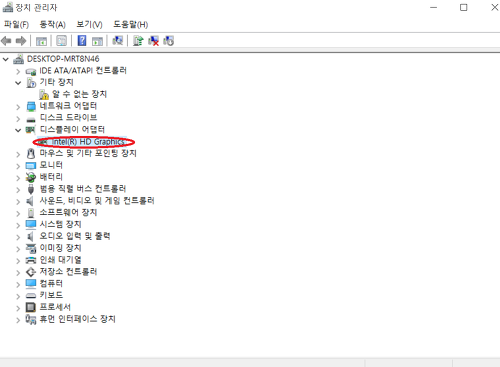Click the warning icon of 알 수 없는 장치
This screenshot has height=367, width=500.
[44, 95]
